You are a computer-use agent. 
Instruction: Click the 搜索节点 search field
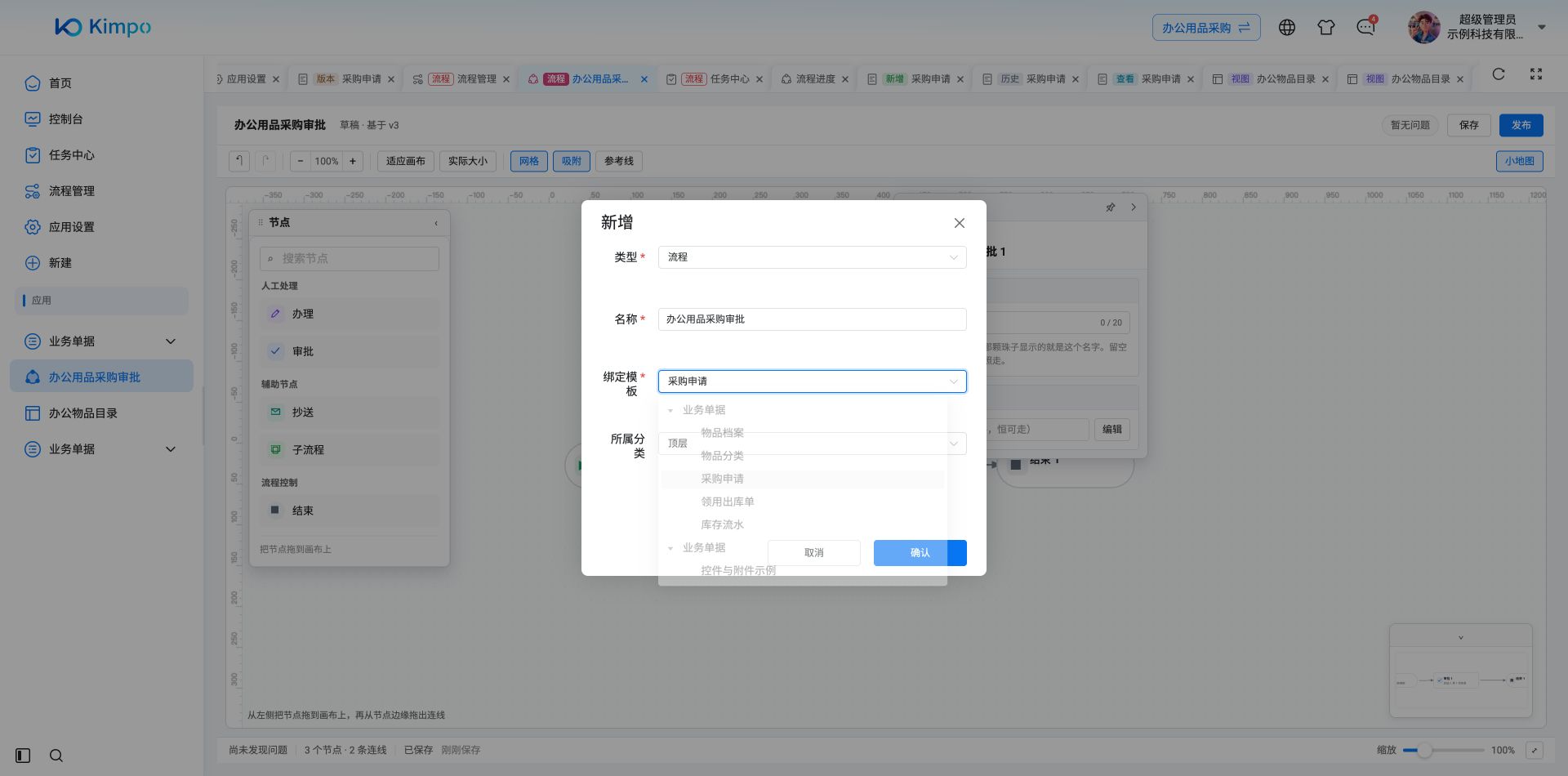pos(350,258)
